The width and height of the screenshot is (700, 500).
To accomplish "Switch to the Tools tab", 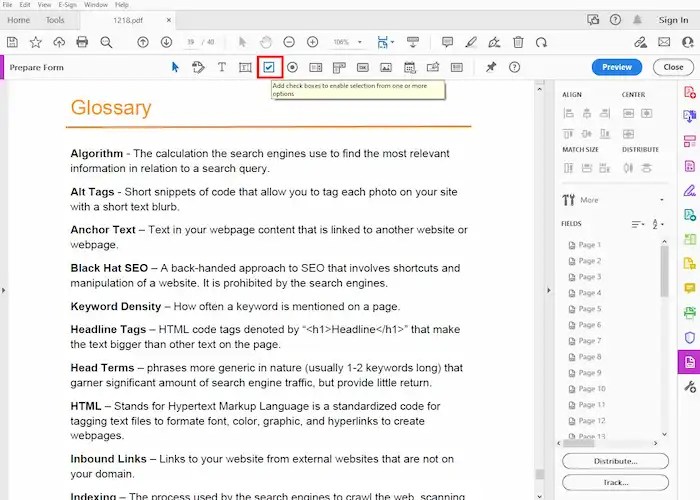I will (55, 20).
